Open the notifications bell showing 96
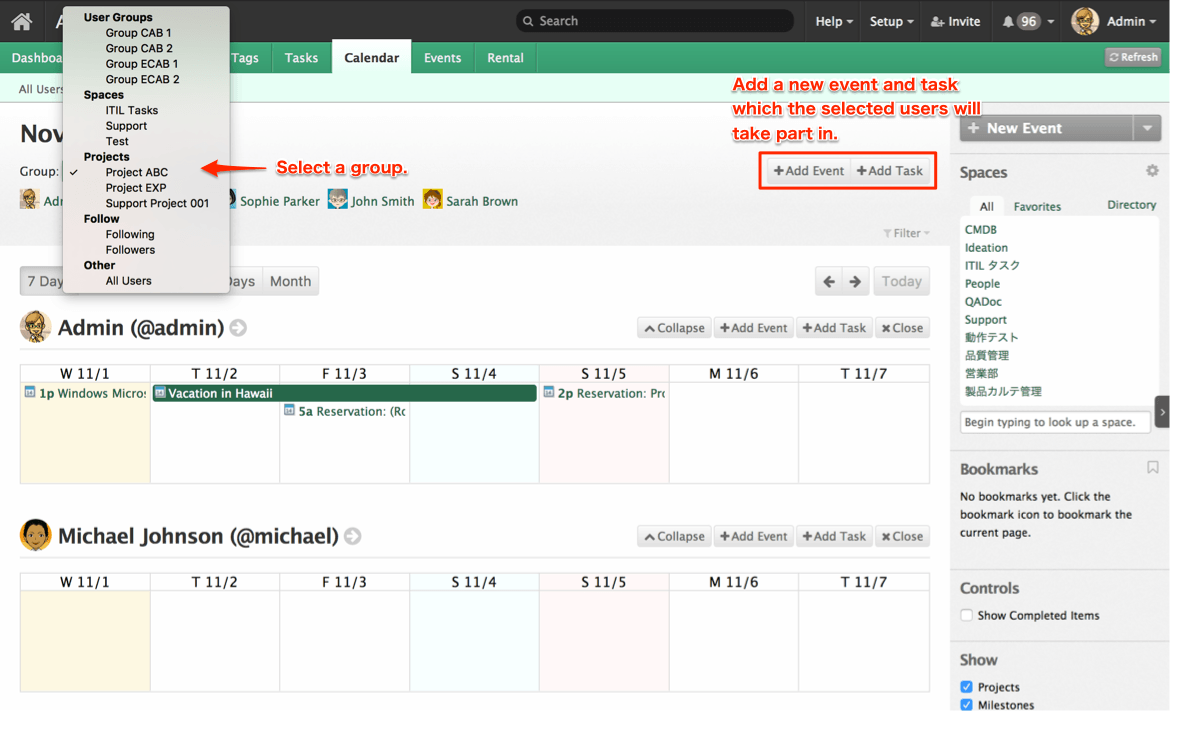1190x731 pixels. tap(1027, 21)
